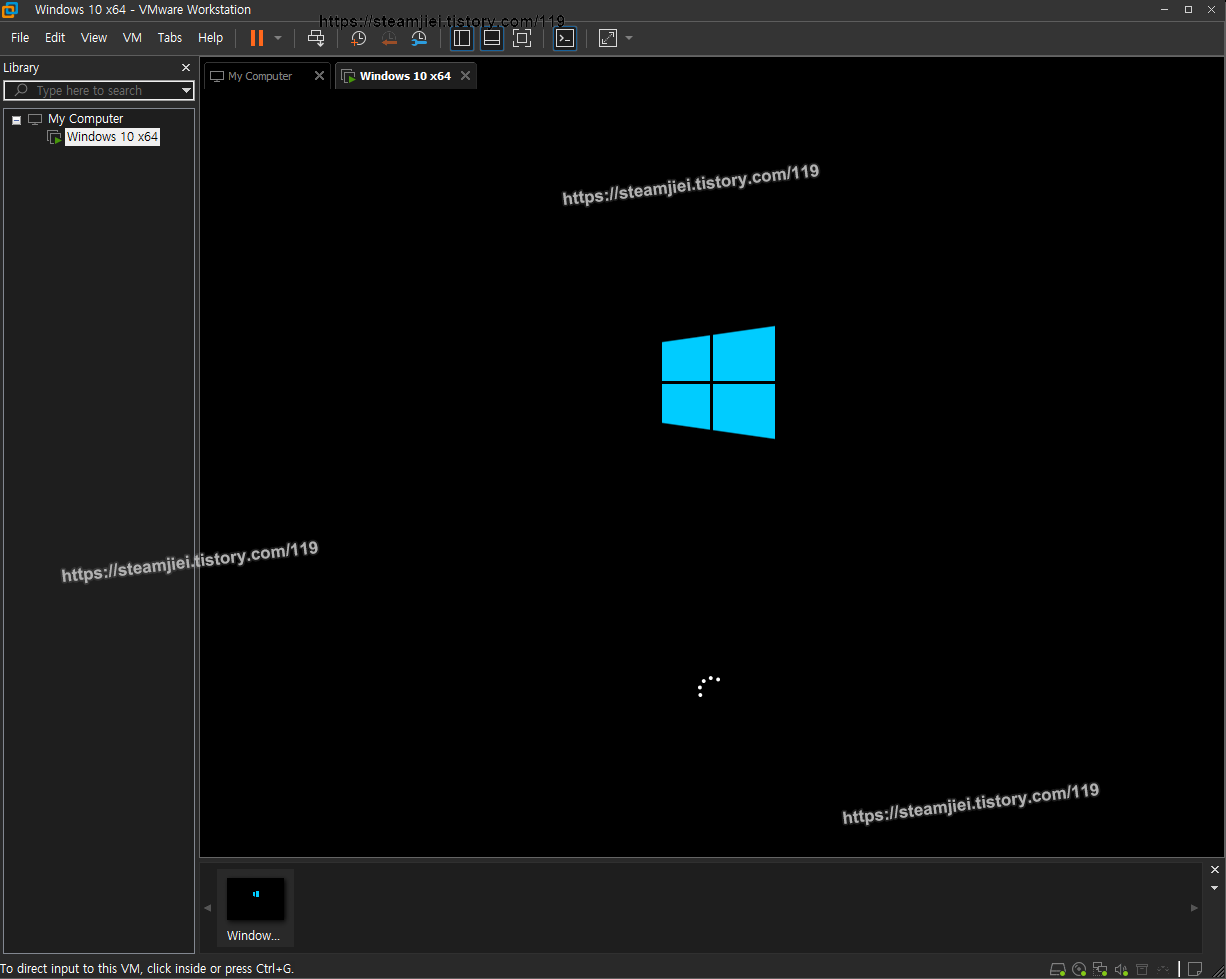Image resolution: width=1226 pixels, height=979 pixels.
Task: Open the VM menu
Action: (132, 37)
